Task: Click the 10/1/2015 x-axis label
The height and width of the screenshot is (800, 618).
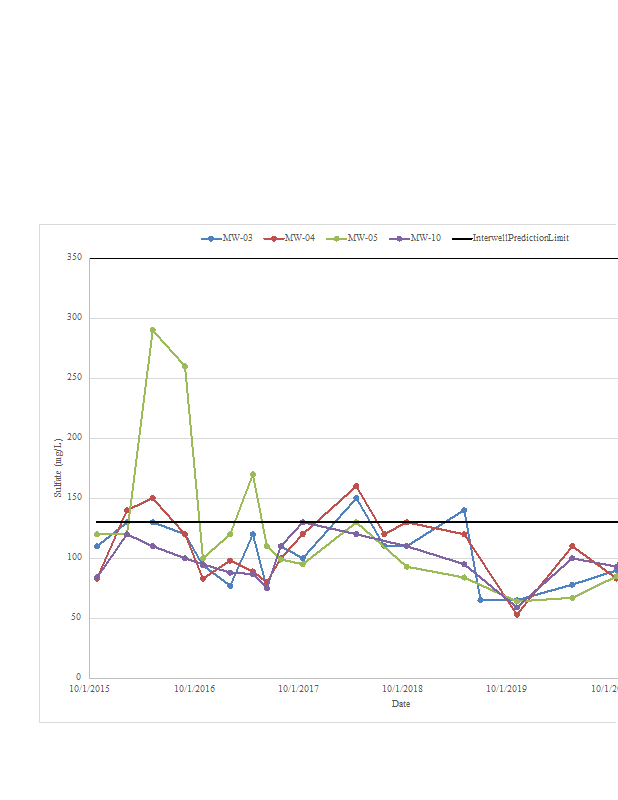Action: pyautogui.click(x=90, y=689)
